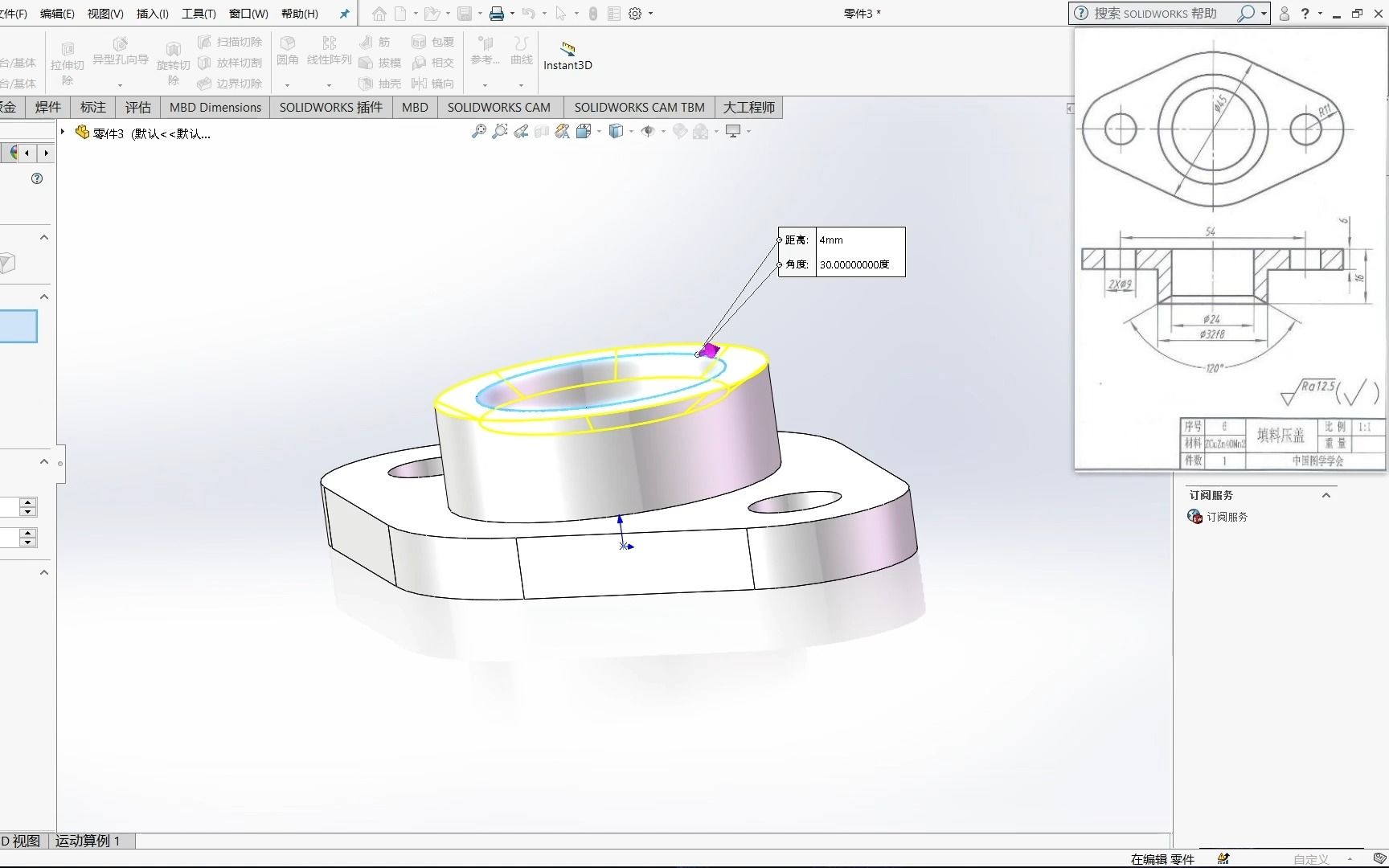Open the Reference Geometry (参考) dropdown arrow

click(485, 85)
